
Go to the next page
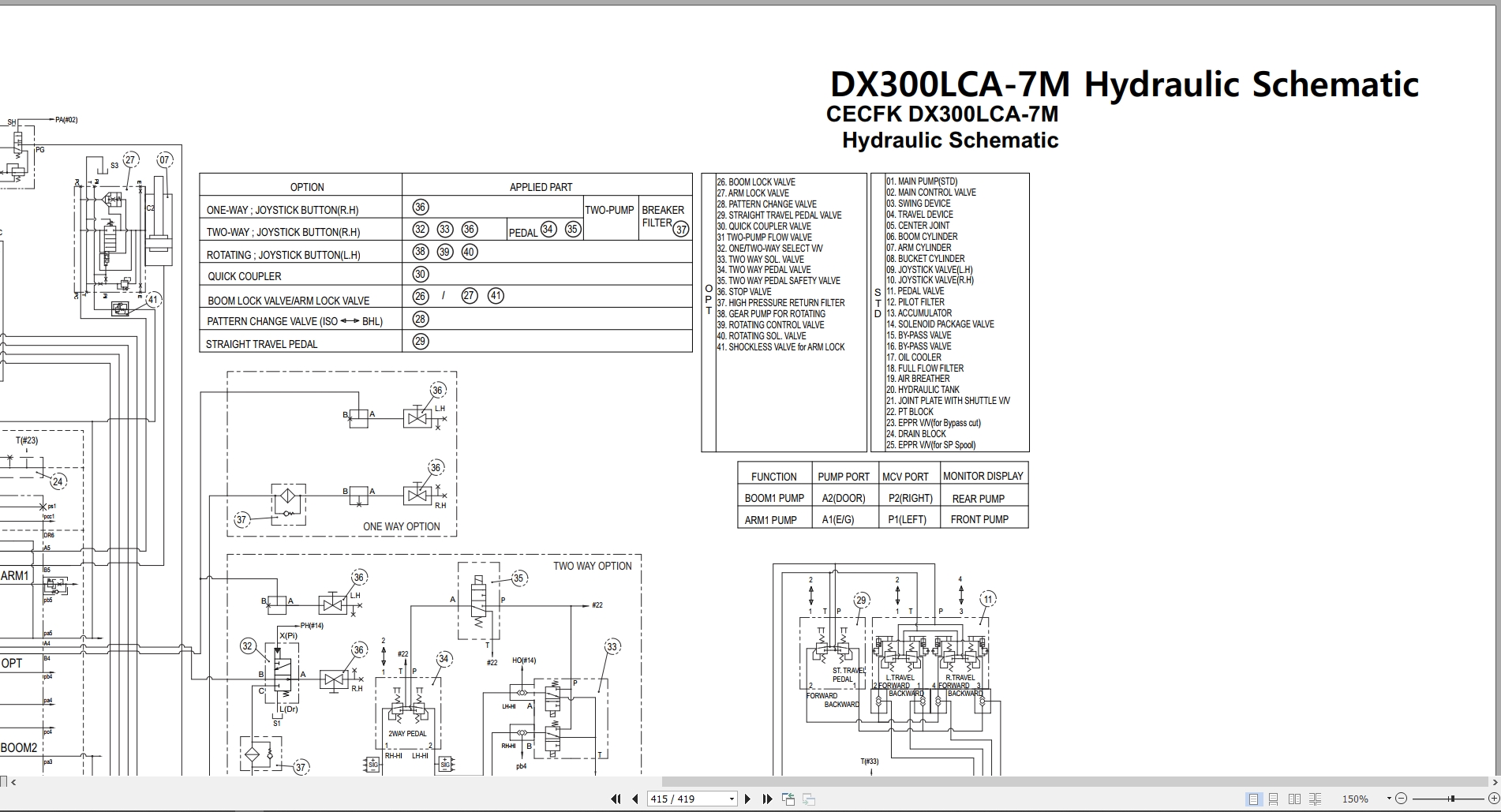747,799
